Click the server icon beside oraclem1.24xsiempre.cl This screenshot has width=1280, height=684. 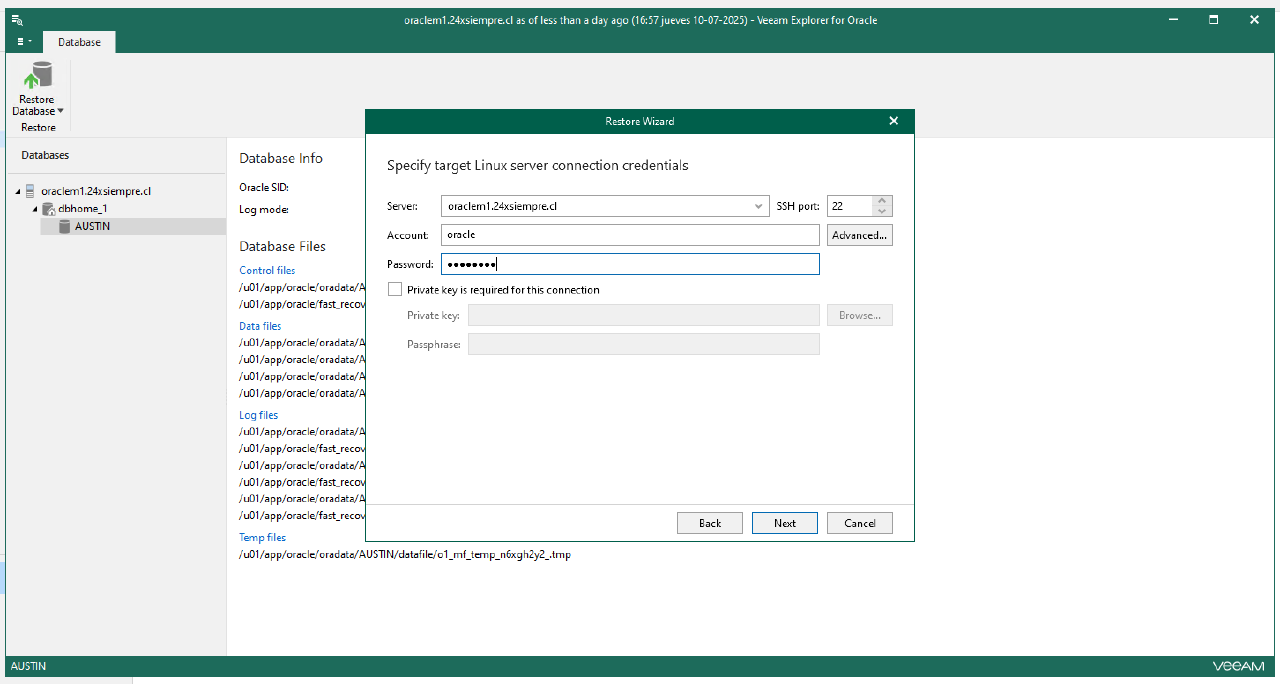(x=30, y=191)
